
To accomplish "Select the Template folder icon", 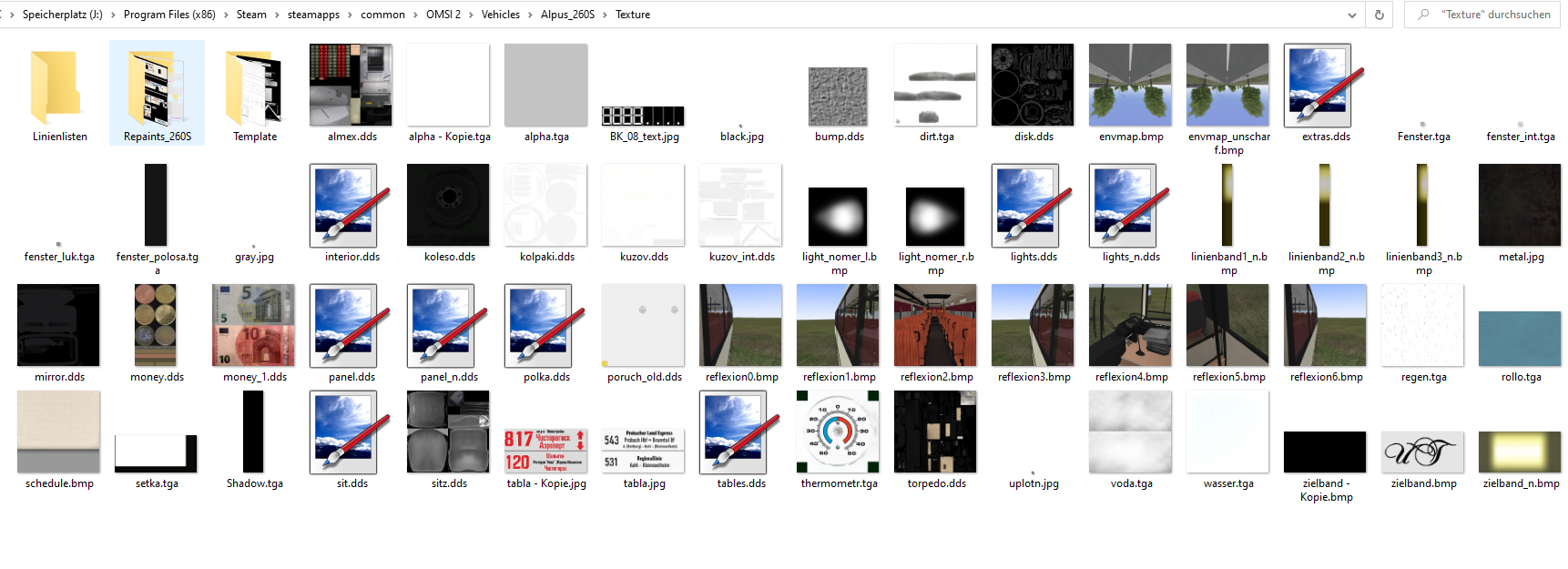I will coord(254,87).
